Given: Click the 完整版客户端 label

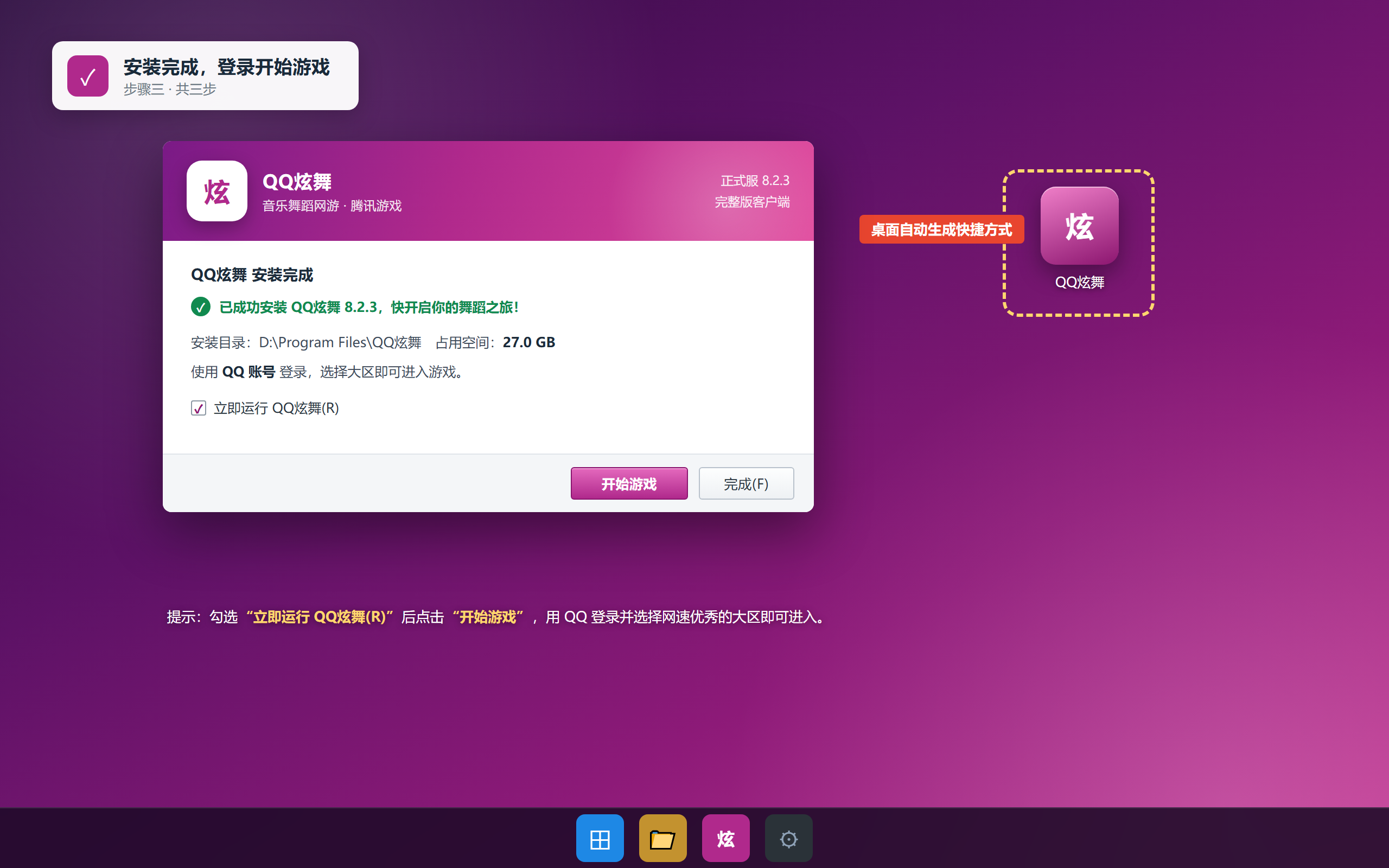Looking at the screenshot, I should (x=752, y=202).
